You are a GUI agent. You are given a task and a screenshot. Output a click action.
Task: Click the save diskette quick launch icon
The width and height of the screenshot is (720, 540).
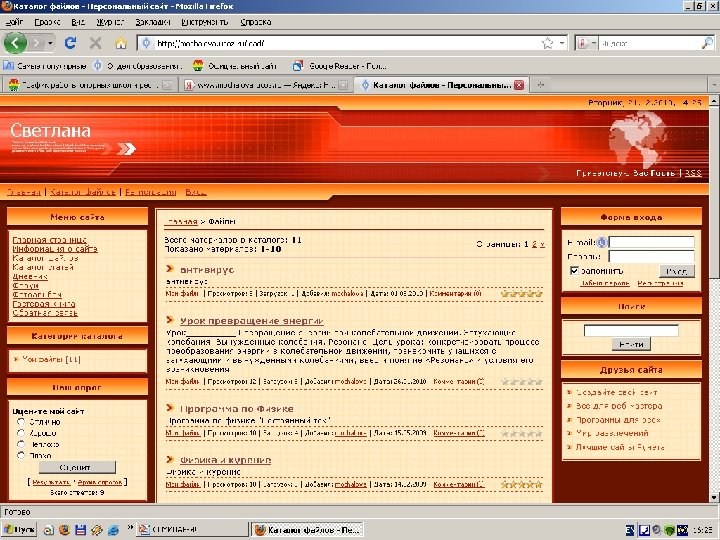(80, 529)
